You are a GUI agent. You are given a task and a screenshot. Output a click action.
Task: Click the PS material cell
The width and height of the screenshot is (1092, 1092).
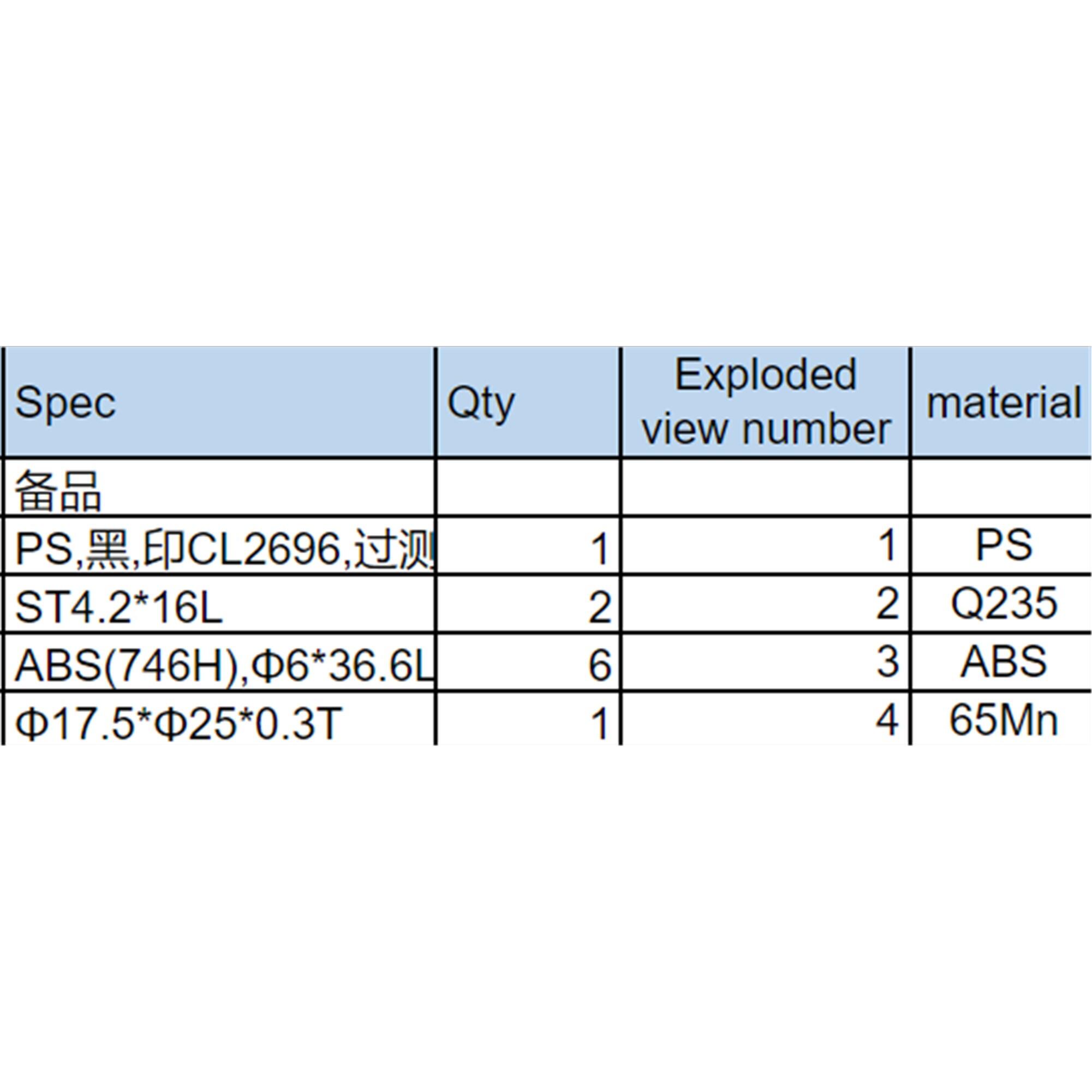(1002, 545)
